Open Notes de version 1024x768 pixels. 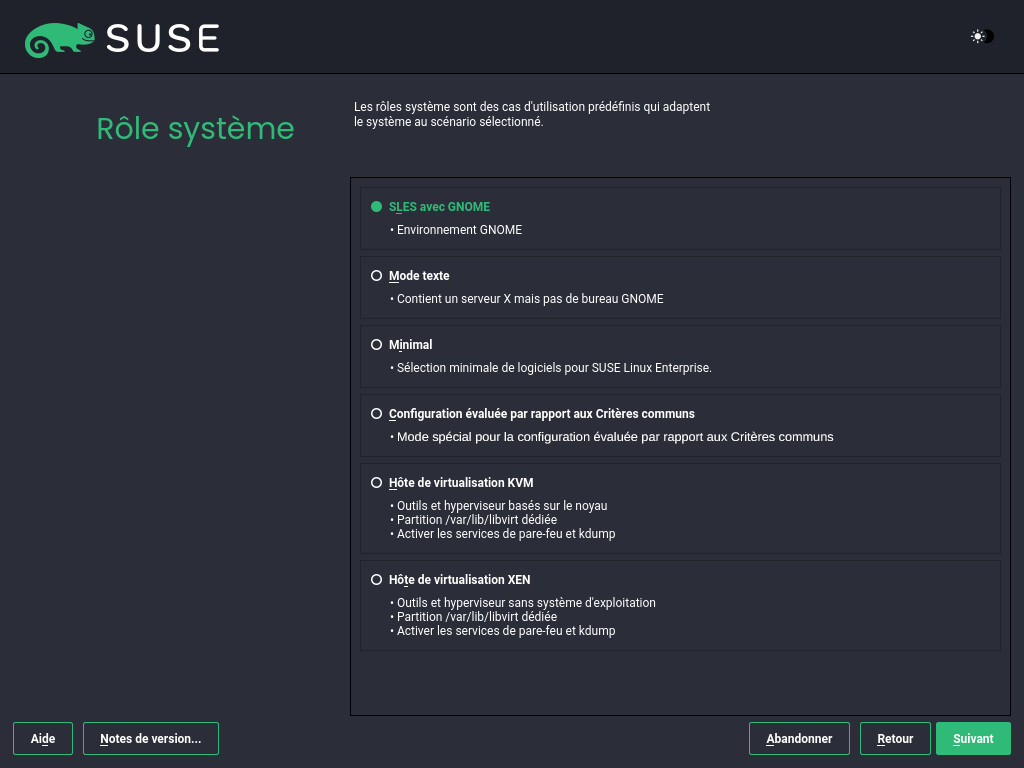coord(151,739)
